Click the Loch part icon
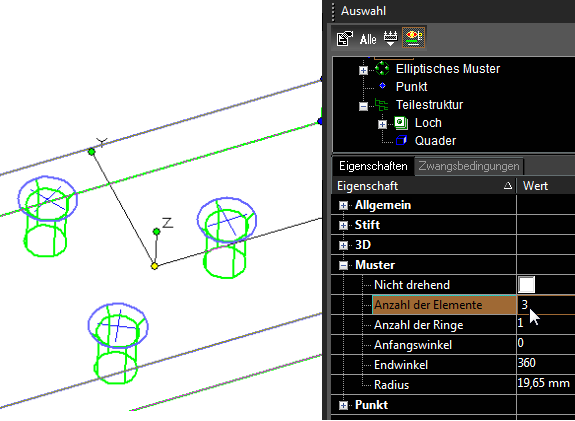The width and height of the screenshot is (575, 421). pos(401,123)
